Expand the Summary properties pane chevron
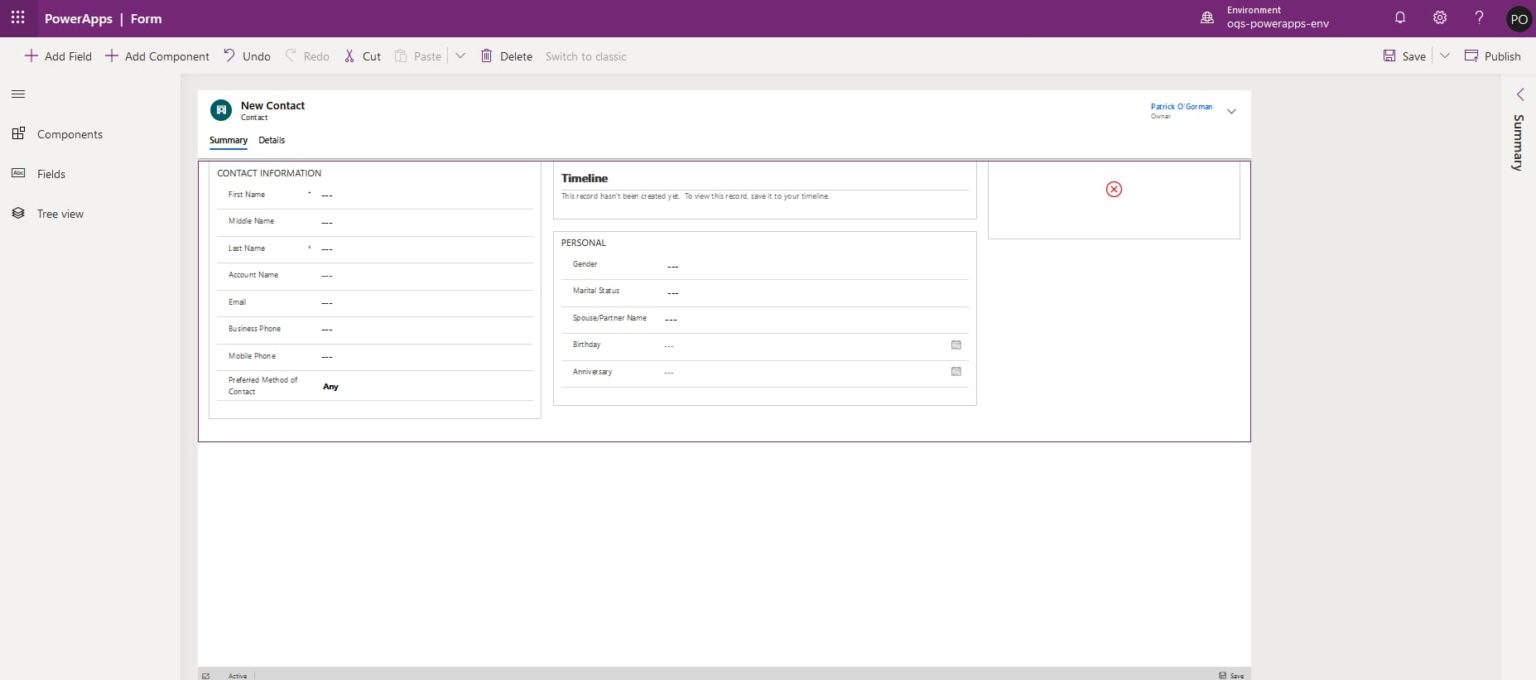This screenshot has height=680, width=1536. (x=1520, y=94)
